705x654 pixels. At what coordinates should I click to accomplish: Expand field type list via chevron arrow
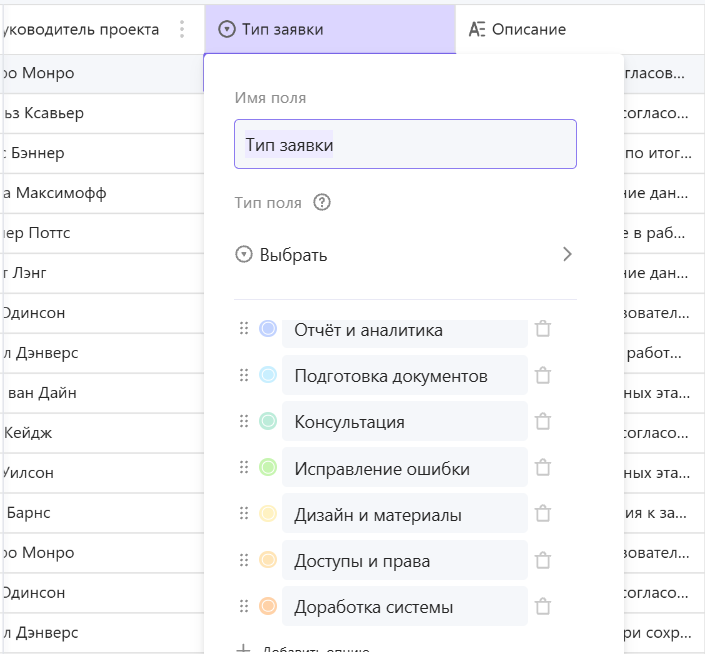(567, 254)
